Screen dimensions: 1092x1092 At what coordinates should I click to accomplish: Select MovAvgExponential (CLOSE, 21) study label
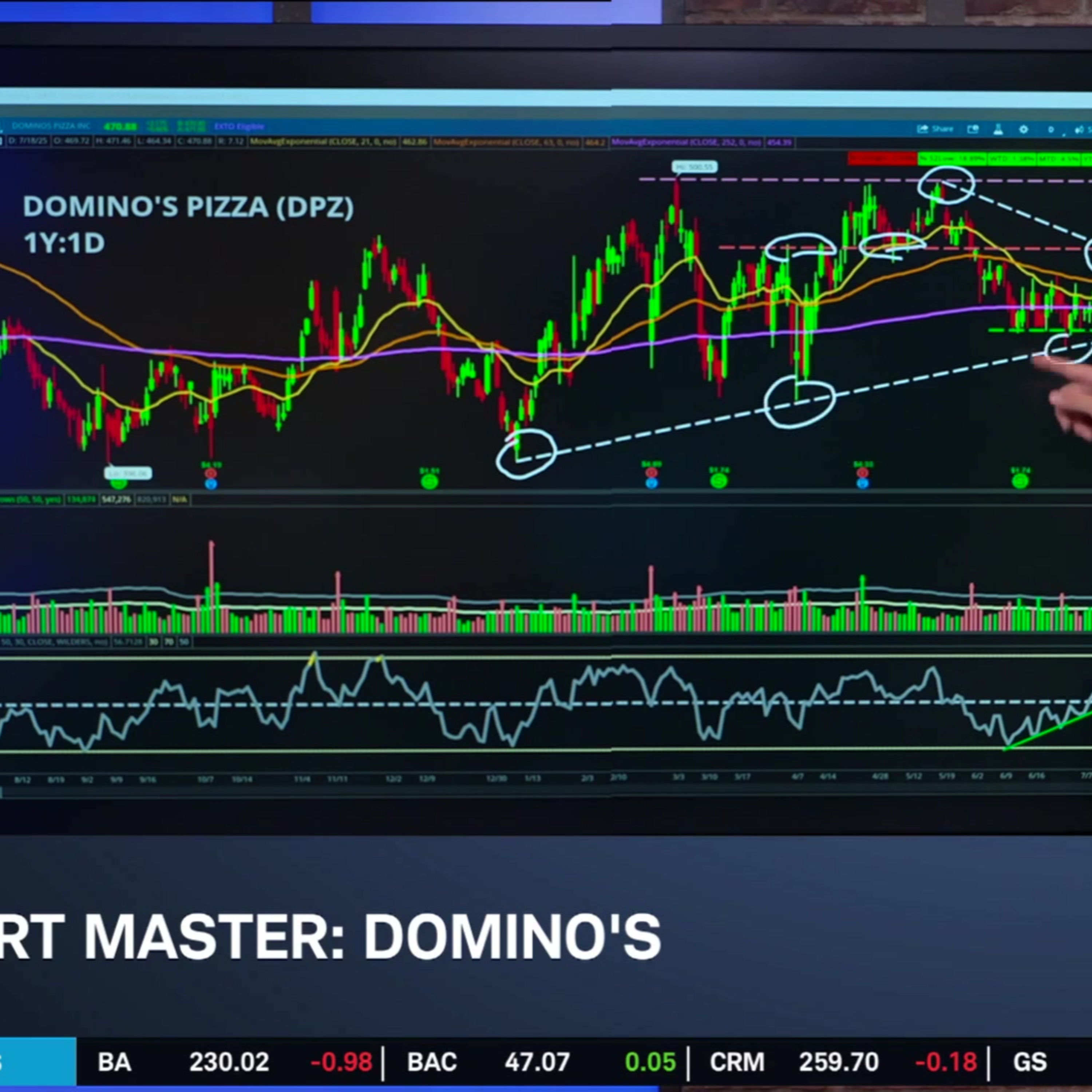tap(323, 142)
